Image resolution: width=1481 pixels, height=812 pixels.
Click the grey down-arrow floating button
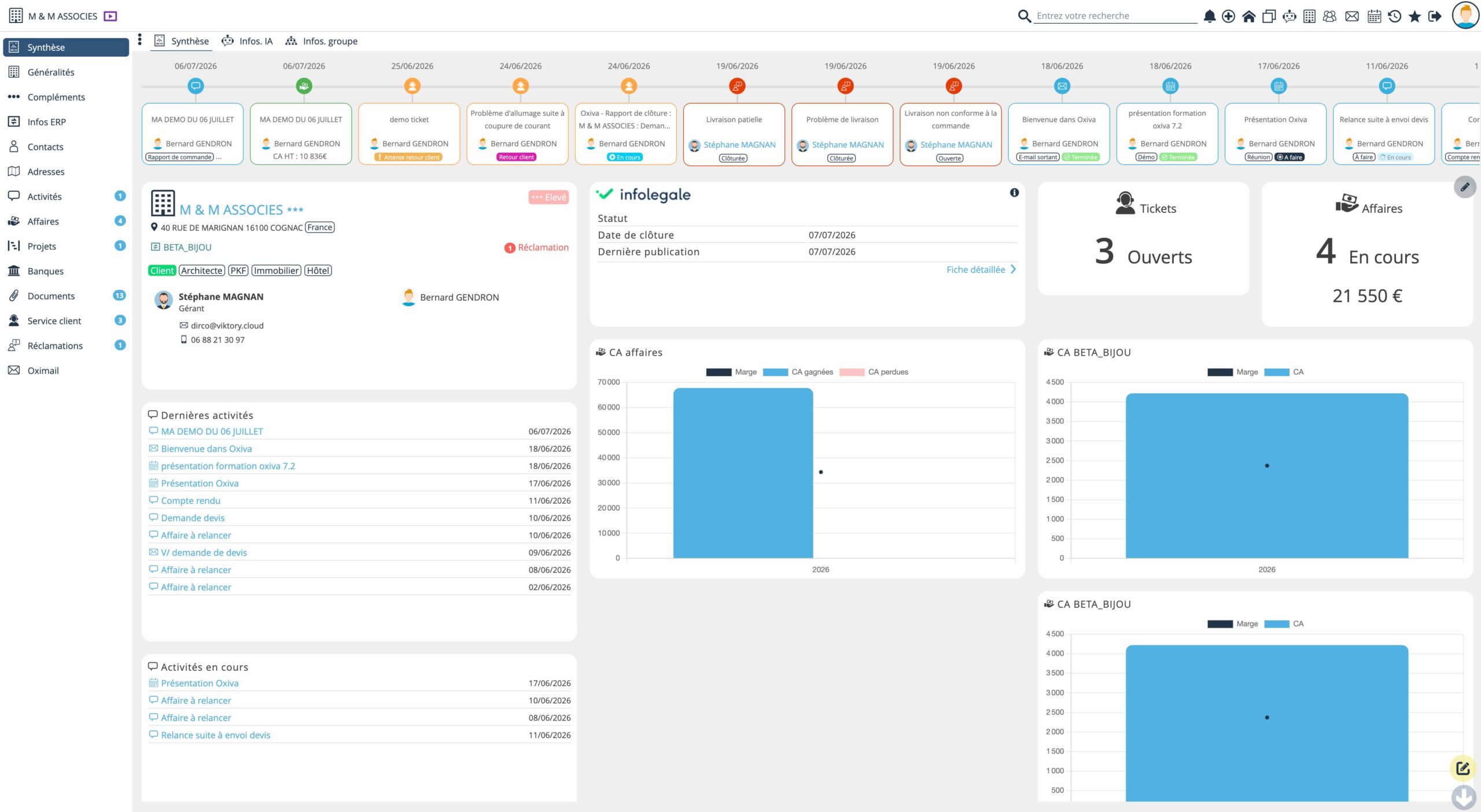pos(1463,797)
